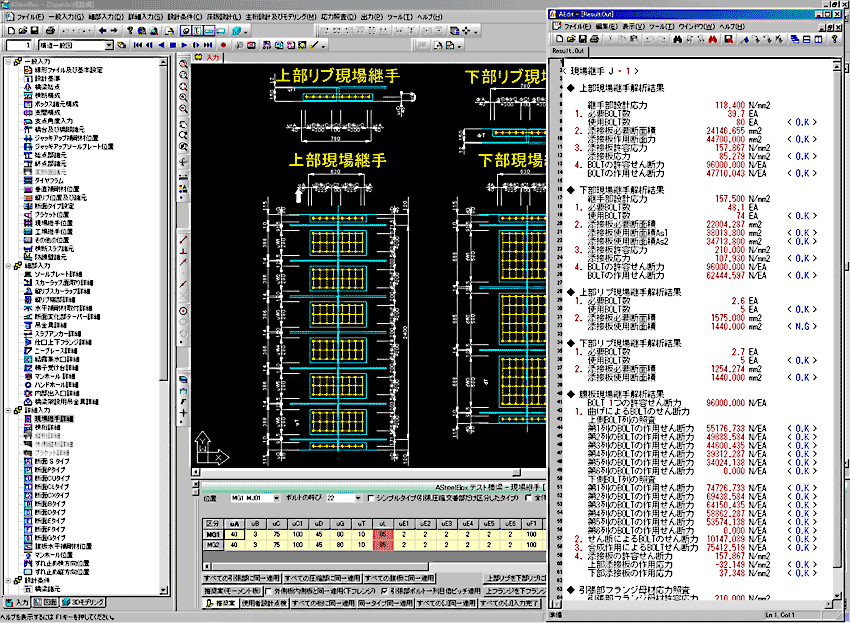Collapse the 一般入力 tree node
This screenshot has width=850, height=623.
(x=9, y=61)
